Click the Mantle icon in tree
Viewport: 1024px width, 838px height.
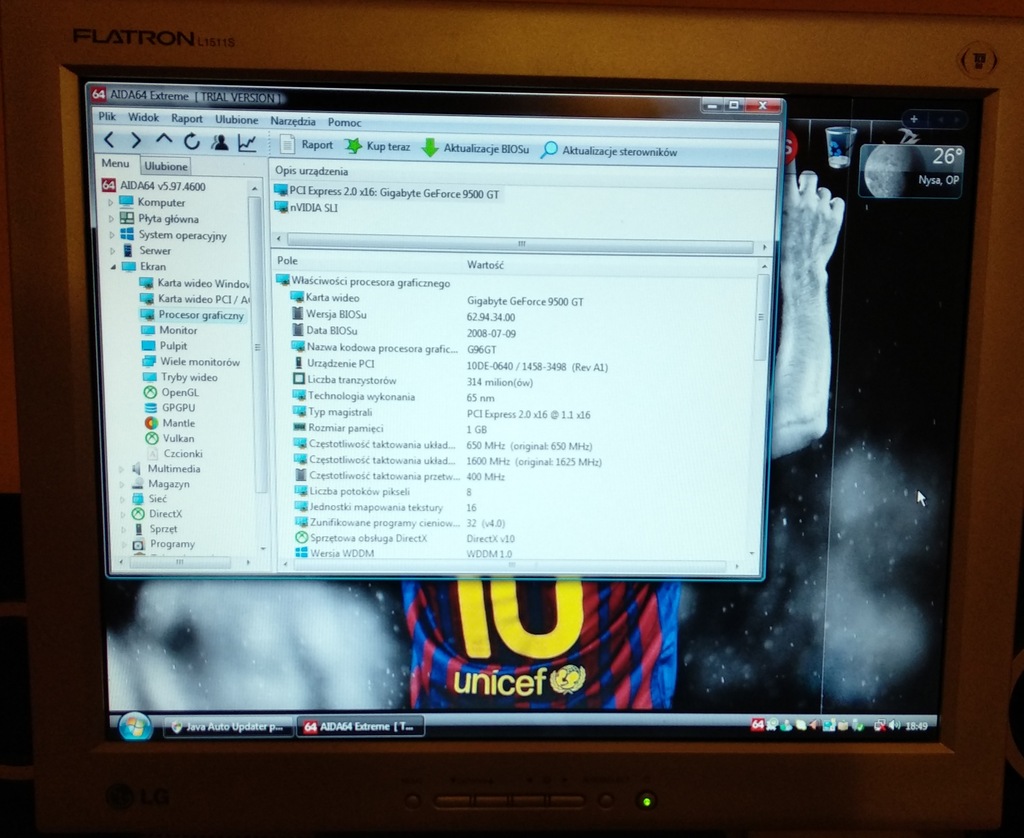coord(152,423)
